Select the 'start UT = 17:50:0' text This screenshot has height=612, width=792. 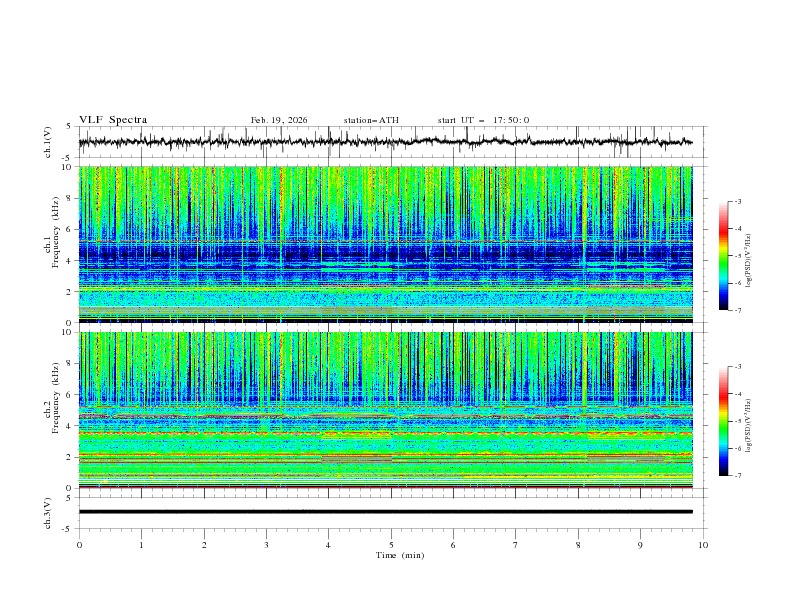[483, 120]
